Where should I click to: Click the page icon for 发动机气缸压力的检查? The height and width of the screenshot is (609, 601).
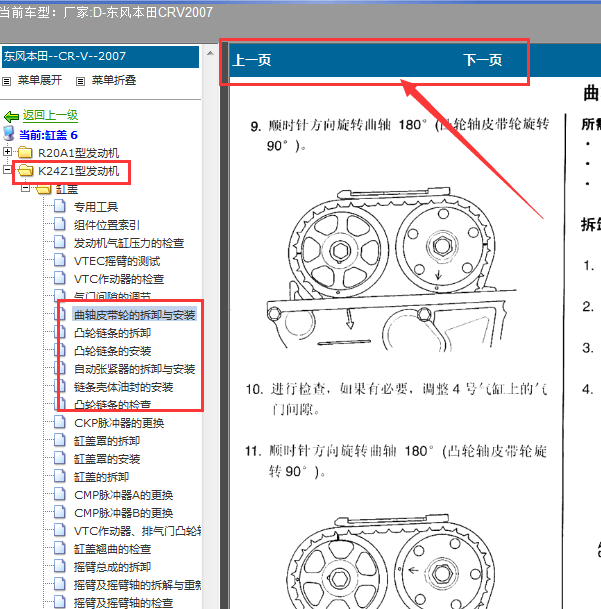click(60, 242)
